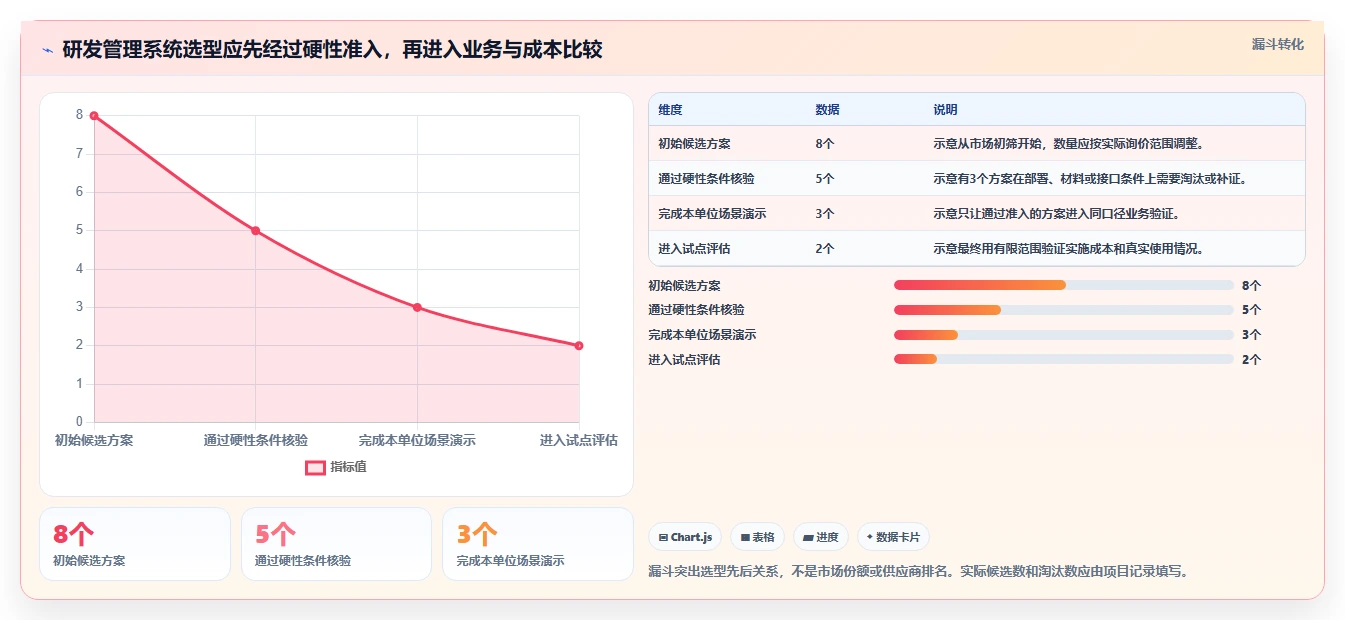Click x-axis label 完成本单位场景演示
The image size is (1345, 620).
[x=417, y=440]
